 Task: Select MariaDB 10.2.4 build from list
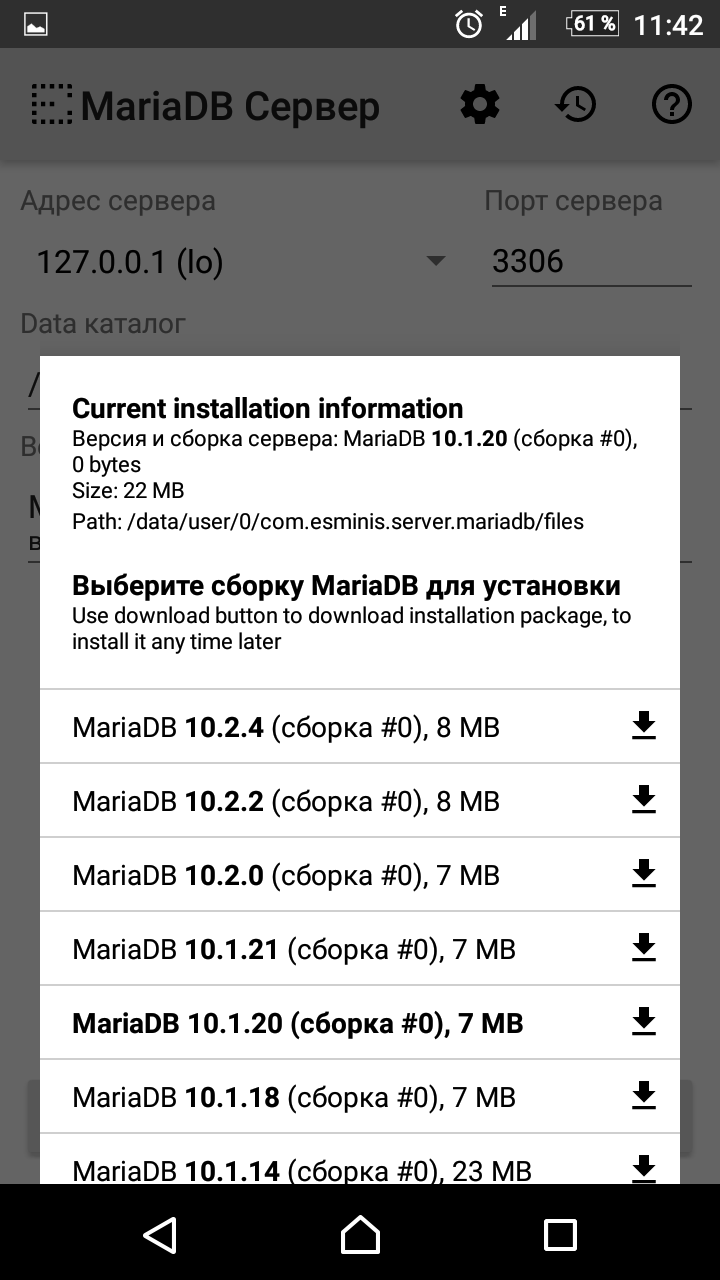[285, 727]
